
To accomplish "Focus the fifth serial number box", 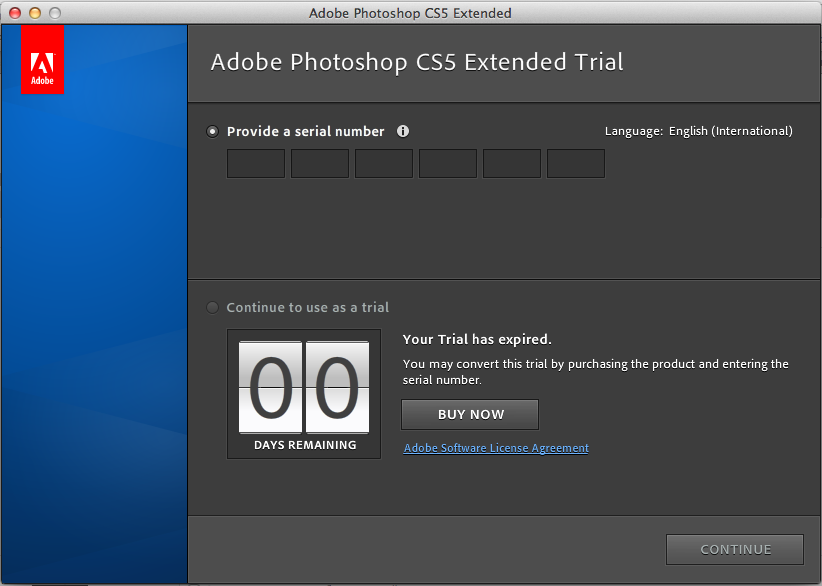I will [512, 164].
